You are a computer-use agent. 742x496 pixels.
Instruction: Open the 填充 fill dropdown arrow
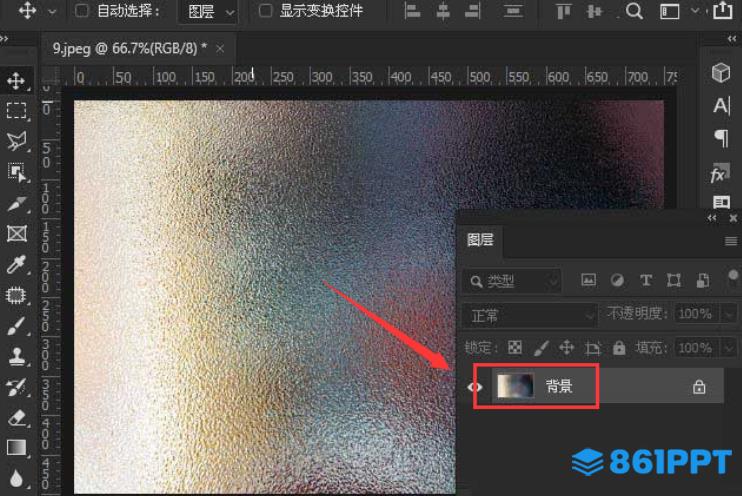click(729, 348)
